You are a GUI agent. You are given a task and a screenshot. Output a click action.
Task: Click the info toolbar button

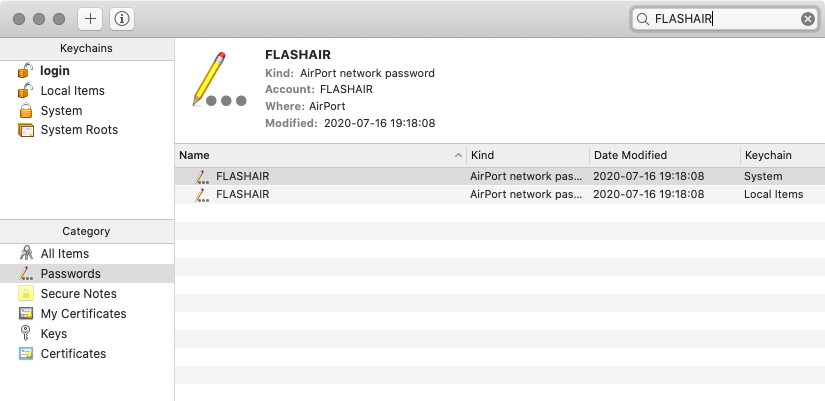pyautogui.click(x=122, y=19)
